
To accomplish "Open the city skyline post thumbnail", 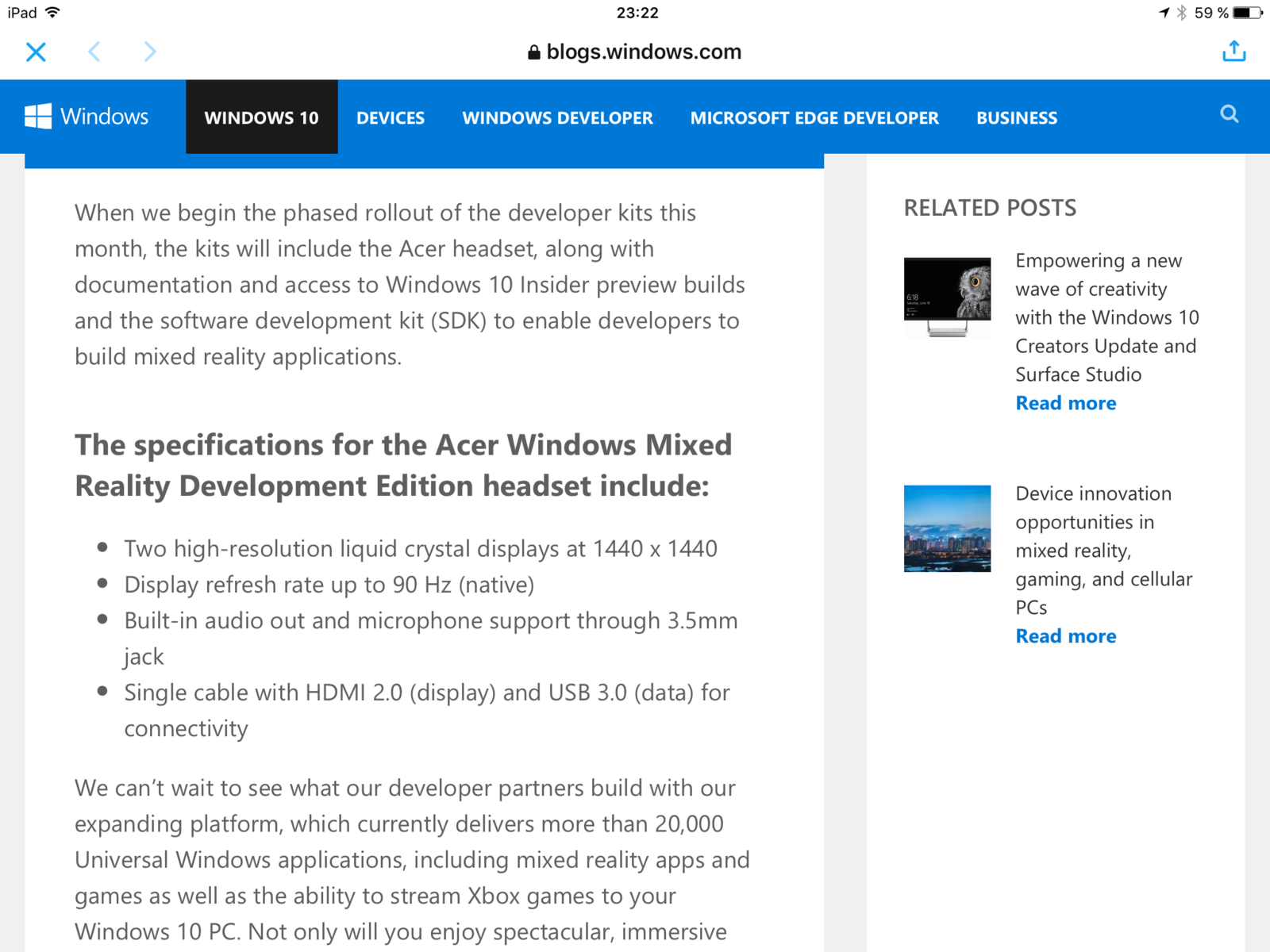I will (947, 528).
